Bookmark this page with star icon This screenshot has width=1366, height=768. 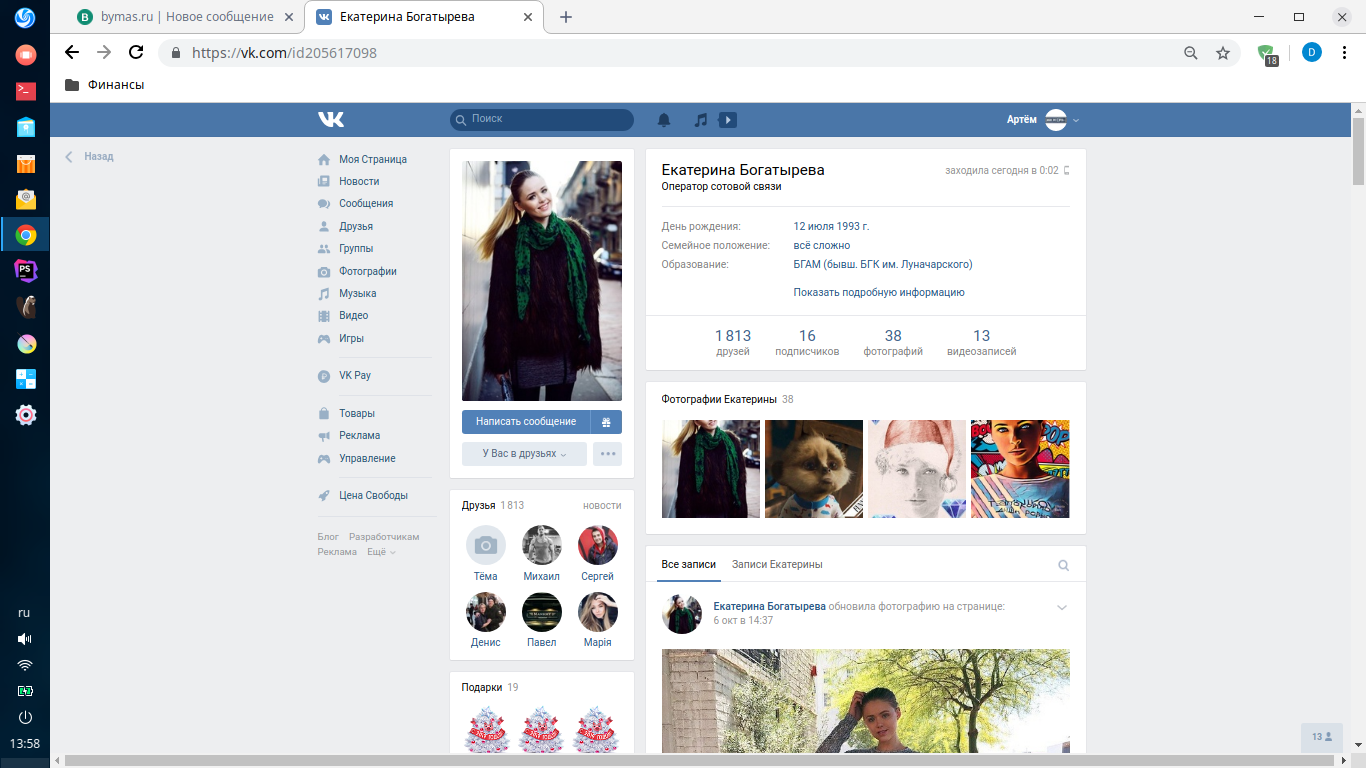click(1222, 53)
